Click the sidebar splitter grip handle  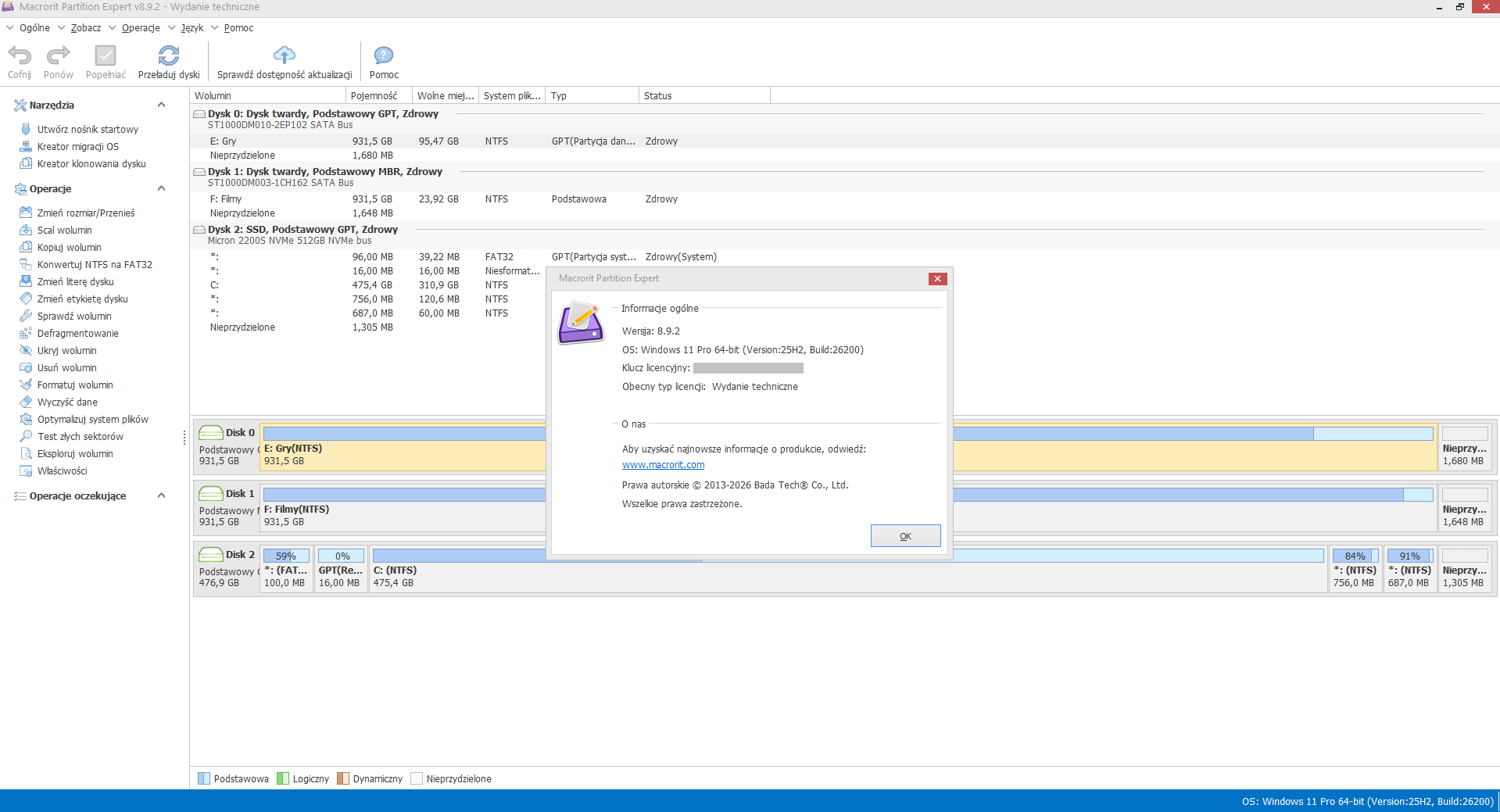point(184,437)
